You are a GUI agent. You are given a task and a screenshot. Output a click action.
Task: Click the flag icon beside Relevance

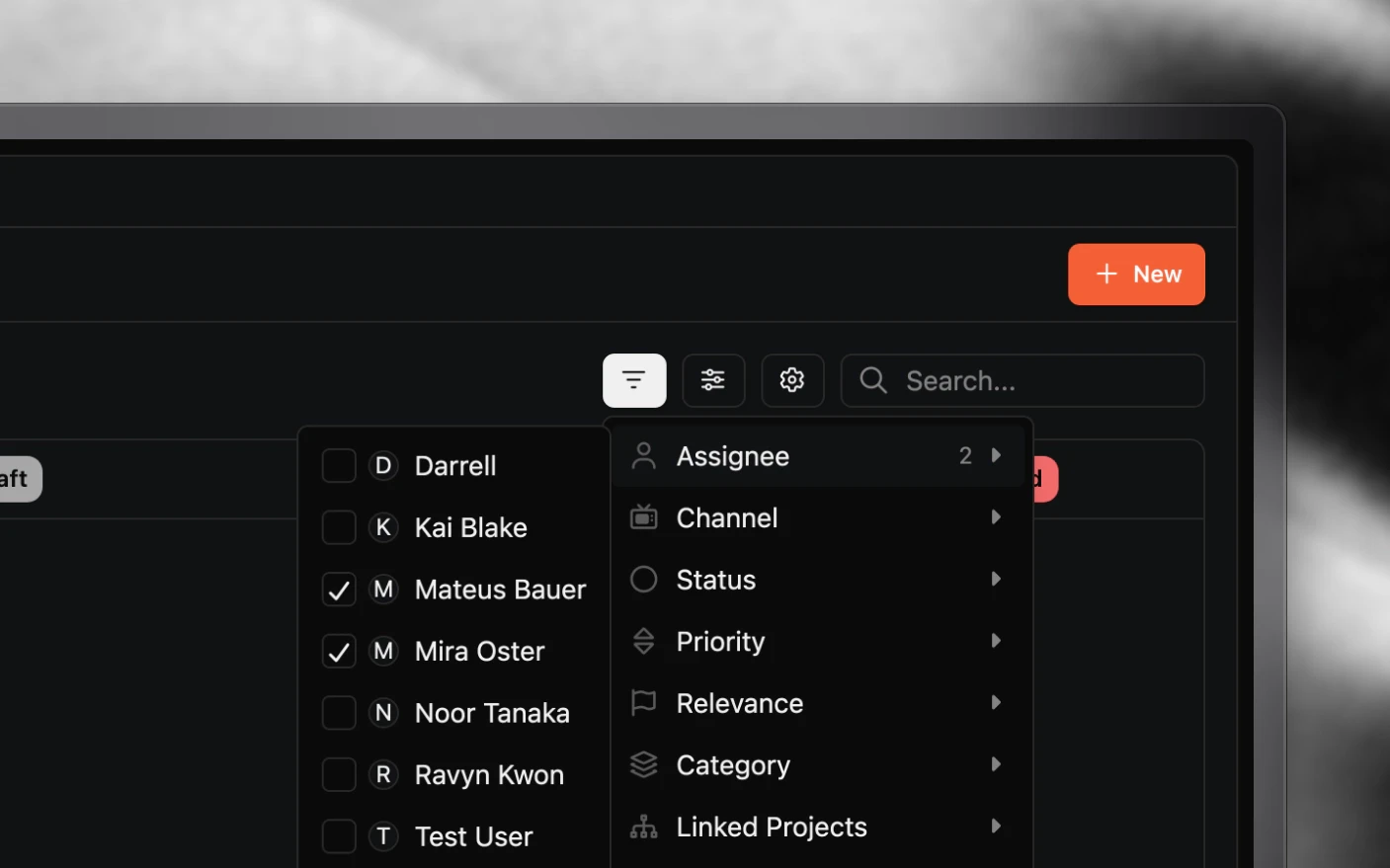(643, 702)
